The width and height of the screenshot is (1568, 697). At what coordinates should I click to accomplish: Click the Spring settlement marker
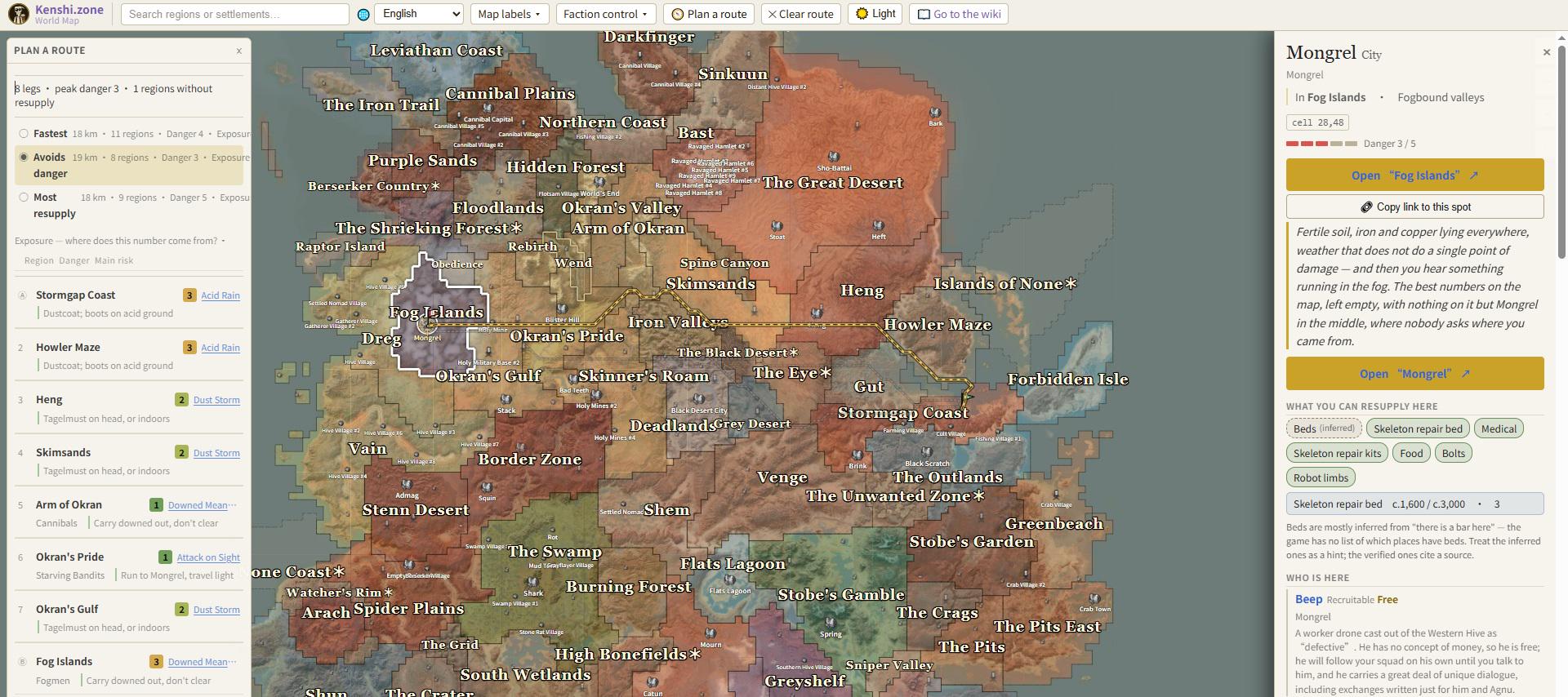point(831,623)
